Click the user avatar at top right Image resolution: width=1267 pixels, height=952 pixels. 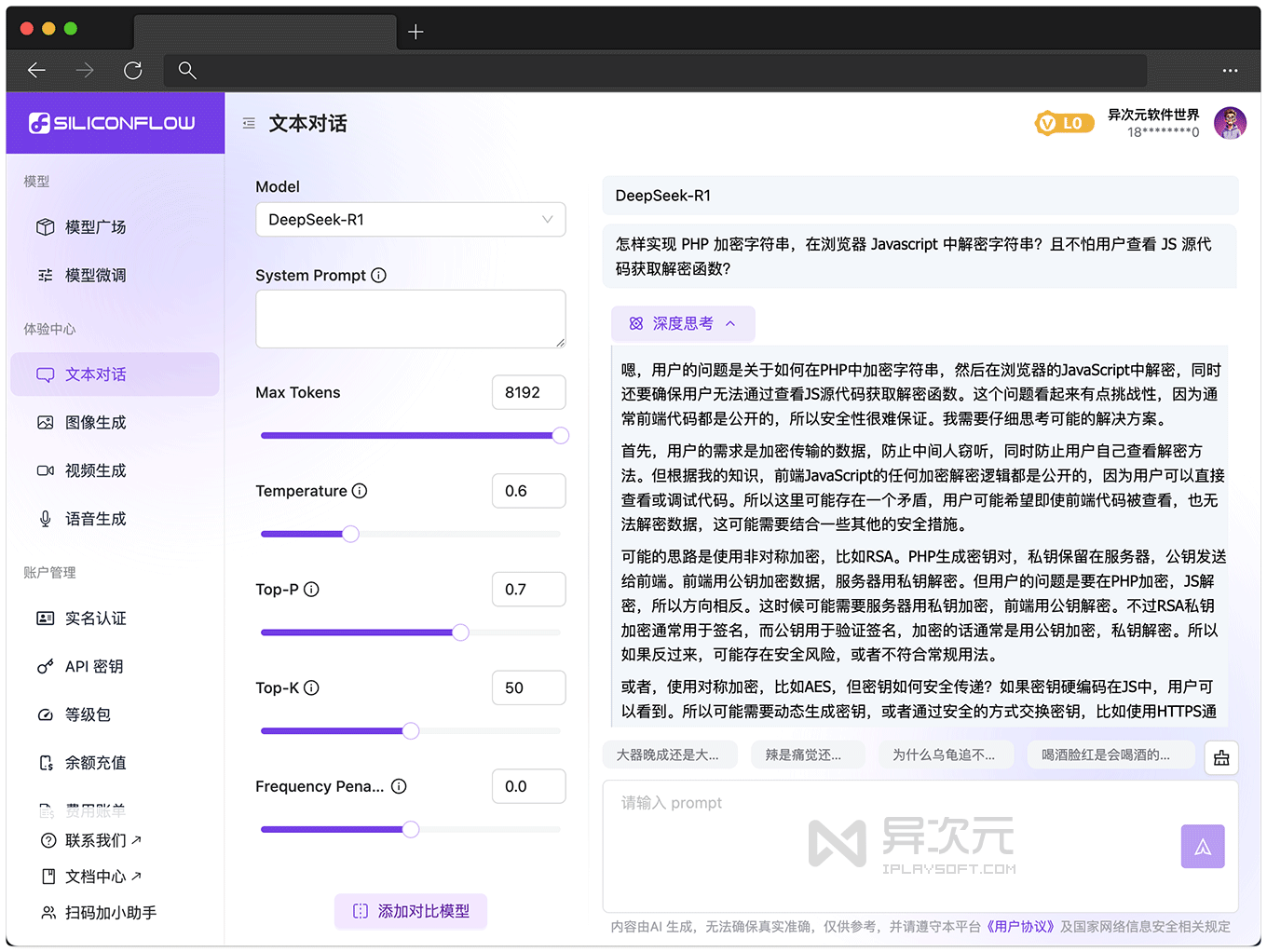point(1231,122)
